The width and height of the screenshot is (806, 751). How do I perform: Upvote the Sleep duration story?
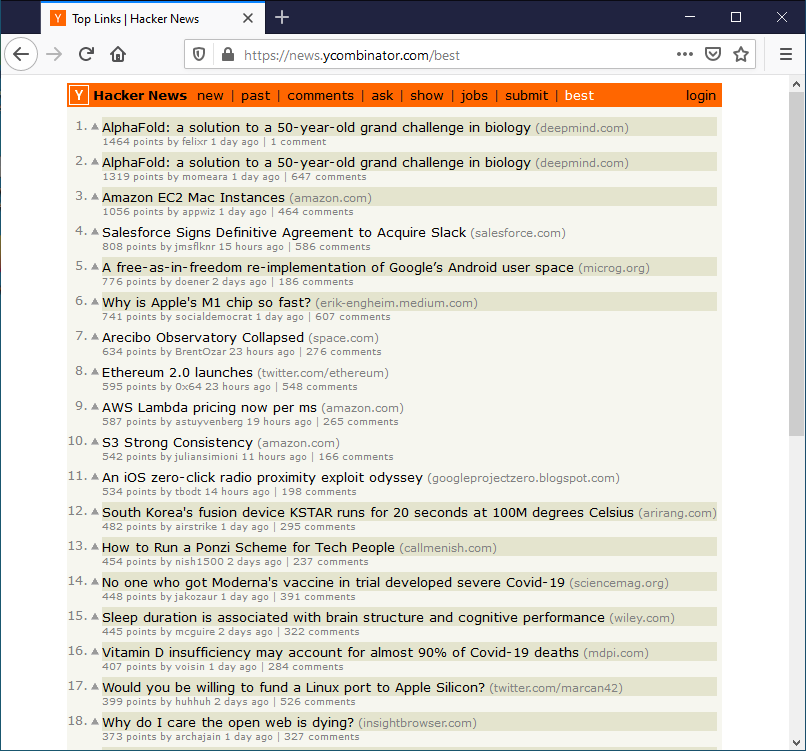pos(95,616)
